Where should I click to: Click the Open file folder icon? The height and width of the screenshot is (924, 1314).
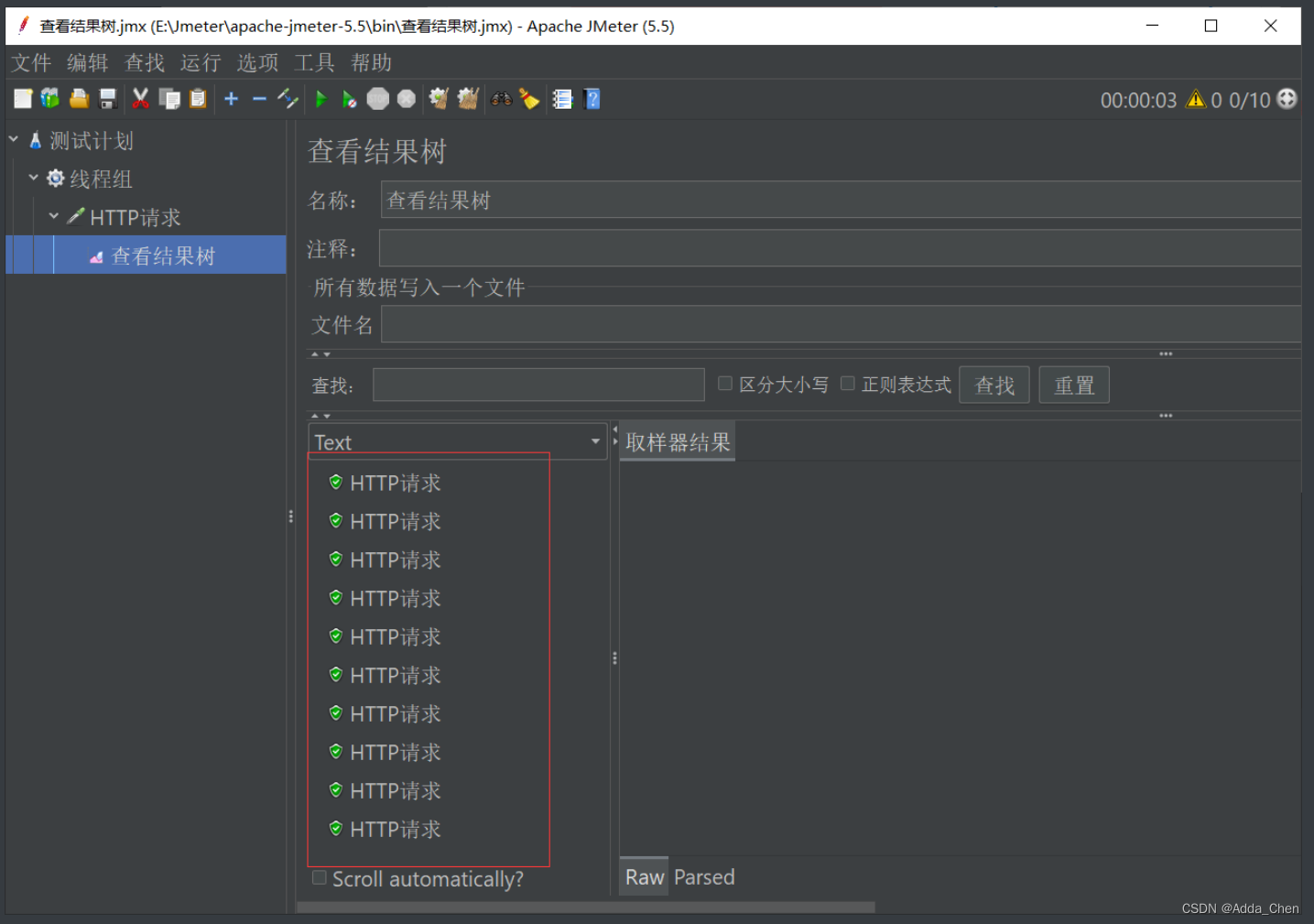tap(79, 99)
